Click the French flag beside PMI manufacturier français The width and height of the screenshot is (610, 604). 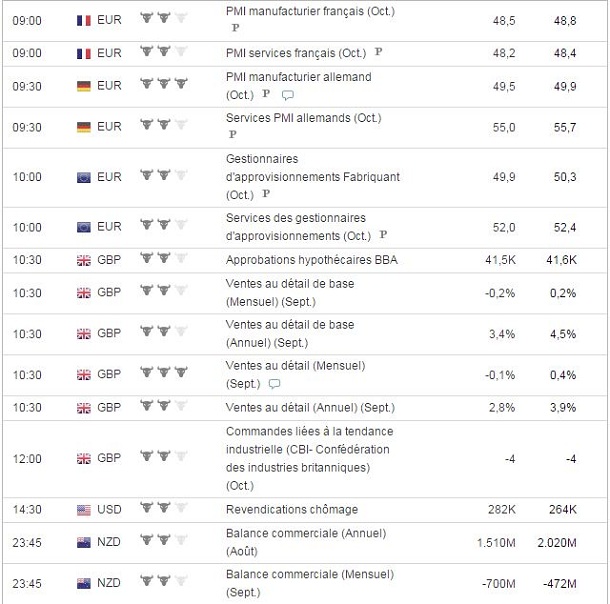84,19
